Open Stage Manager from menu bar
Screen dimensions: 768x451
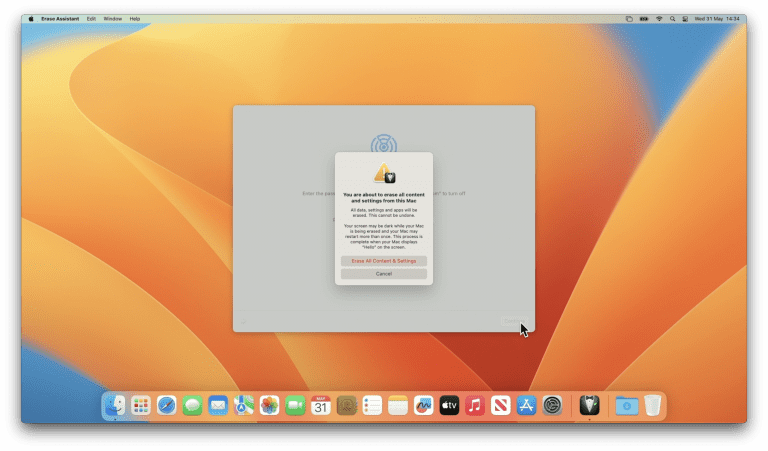click(x=629, y=19)
